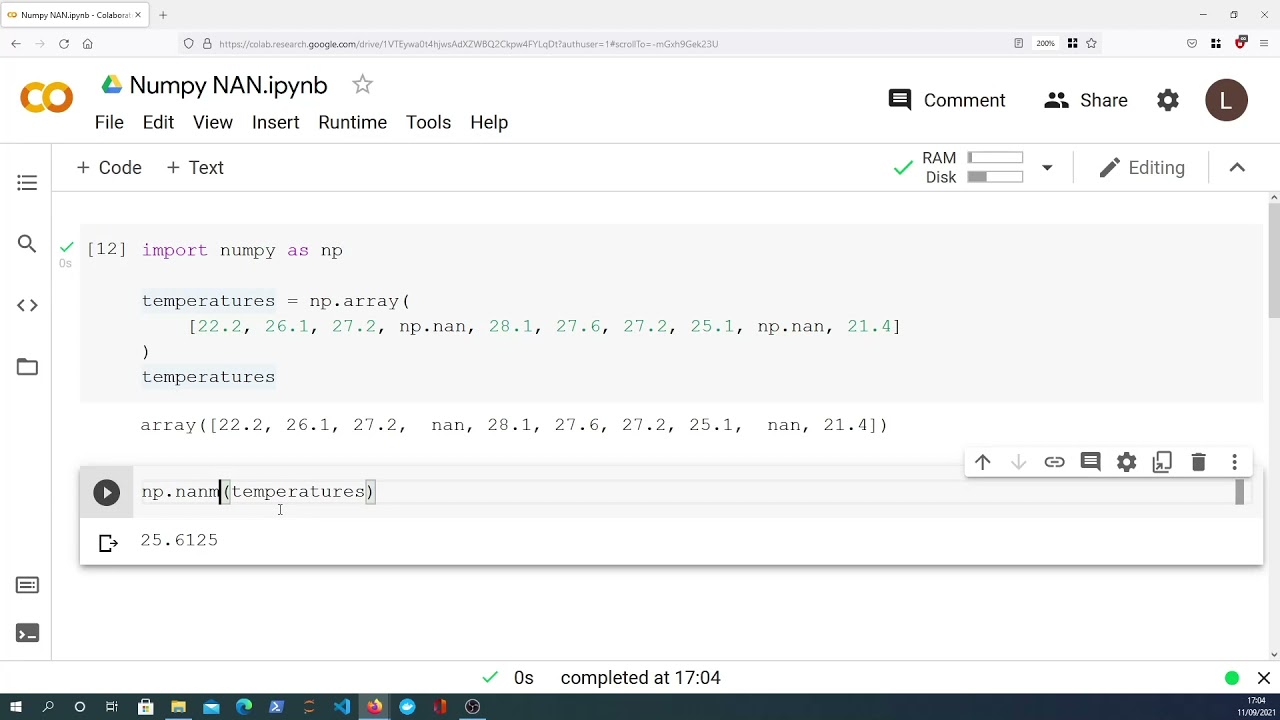
Task: Open the Comment panel
Action: pos(946,100)
